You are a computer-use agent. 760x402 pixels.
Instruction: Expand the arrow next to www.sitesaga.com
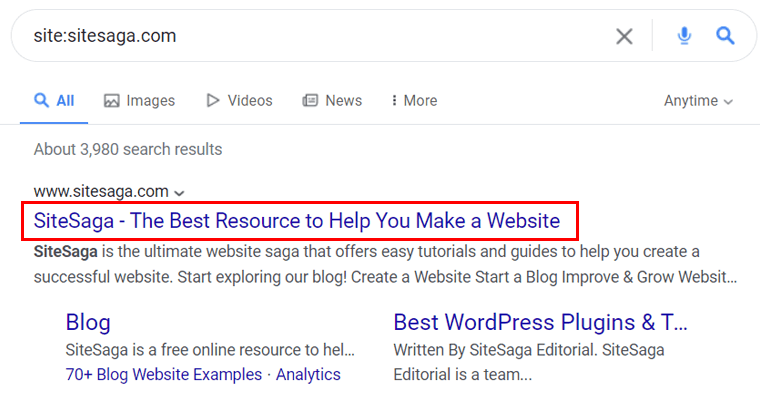pos(179,193)
